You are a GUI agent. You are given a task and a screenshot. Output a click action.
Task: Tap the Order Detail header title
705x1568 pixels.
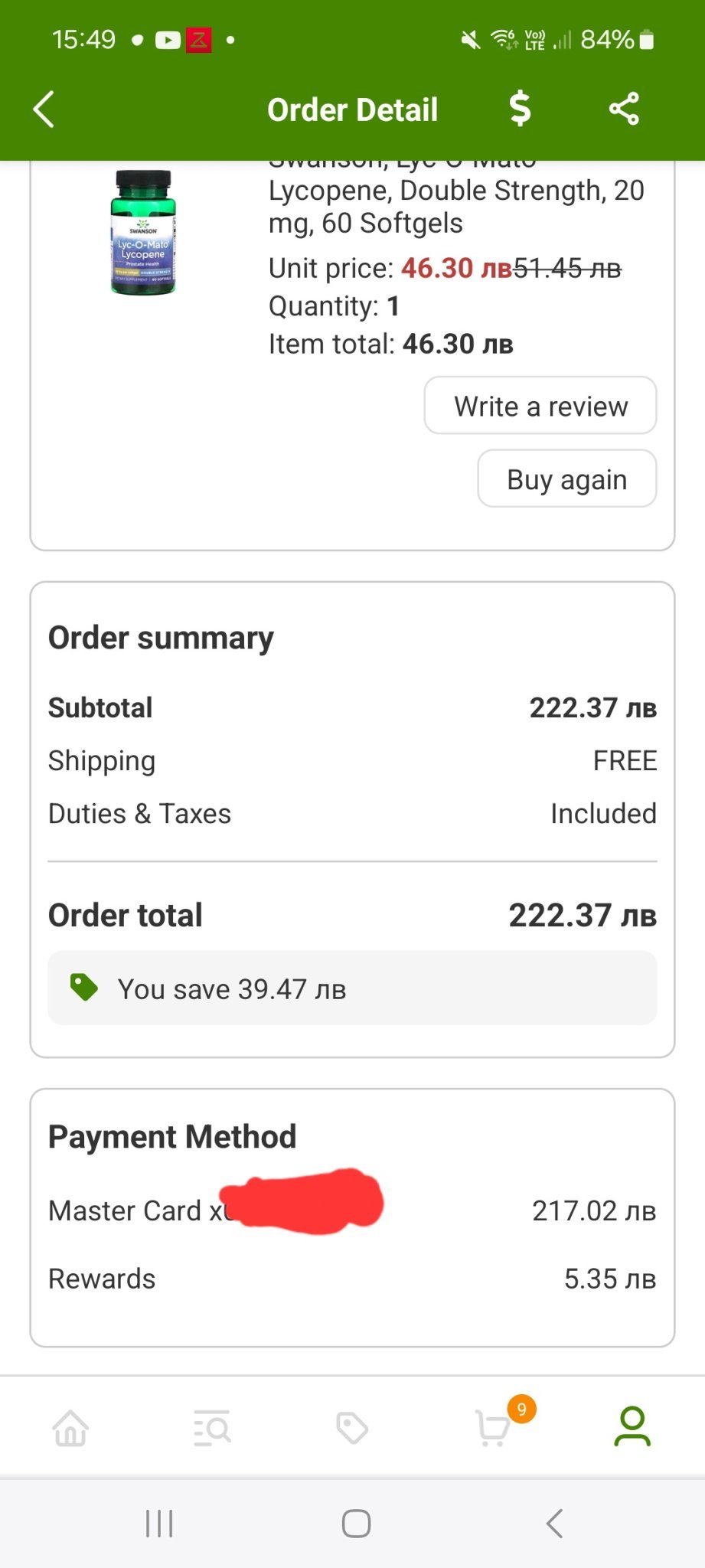tap(352, 110)
